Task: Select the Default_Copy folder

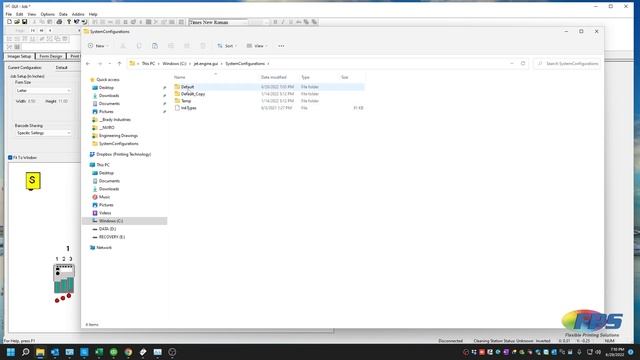Action: click(x=269, y=94)
